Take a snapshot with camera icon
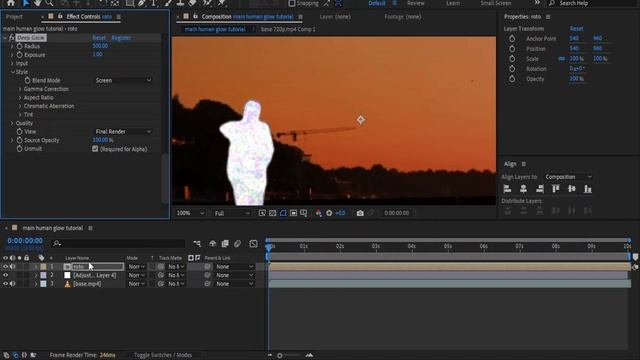The image size is (640, 360). click(x=360, y=213)
